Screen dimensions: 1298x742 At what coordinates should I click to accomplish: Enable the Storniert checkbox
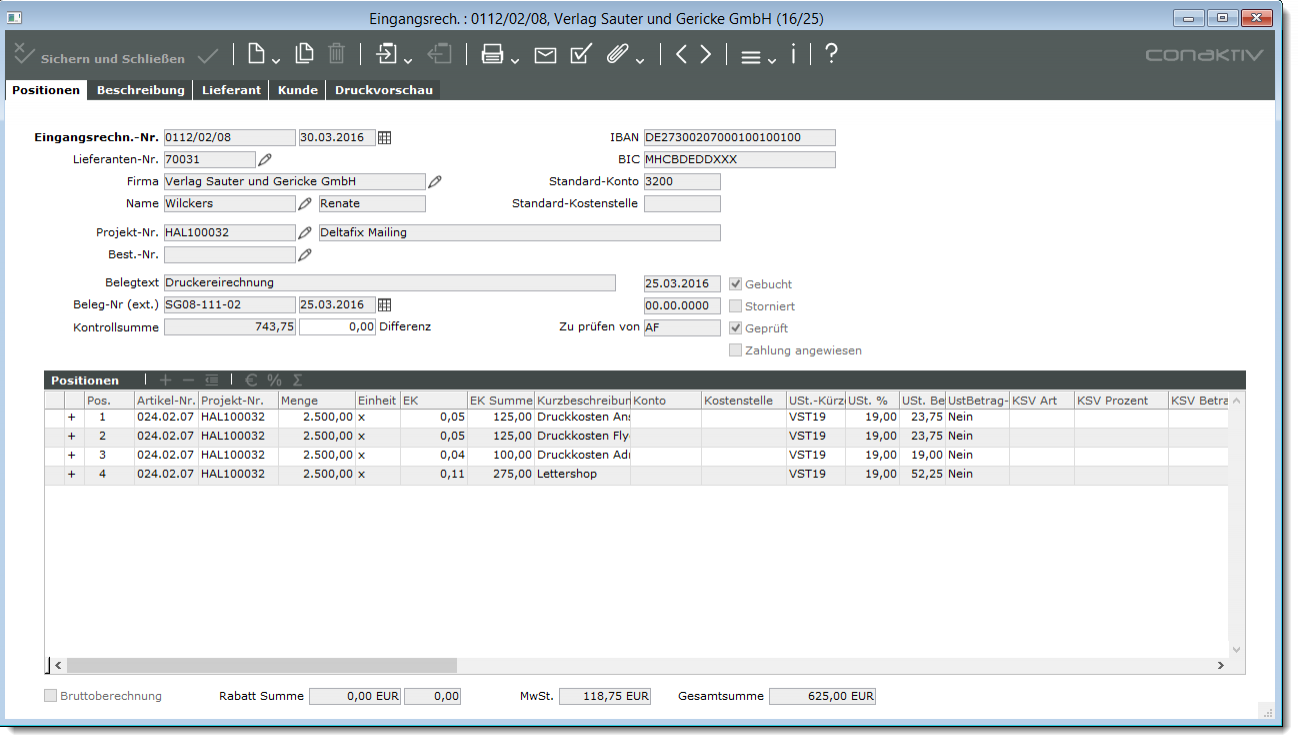pyautogui.click(x=736, y=306)
